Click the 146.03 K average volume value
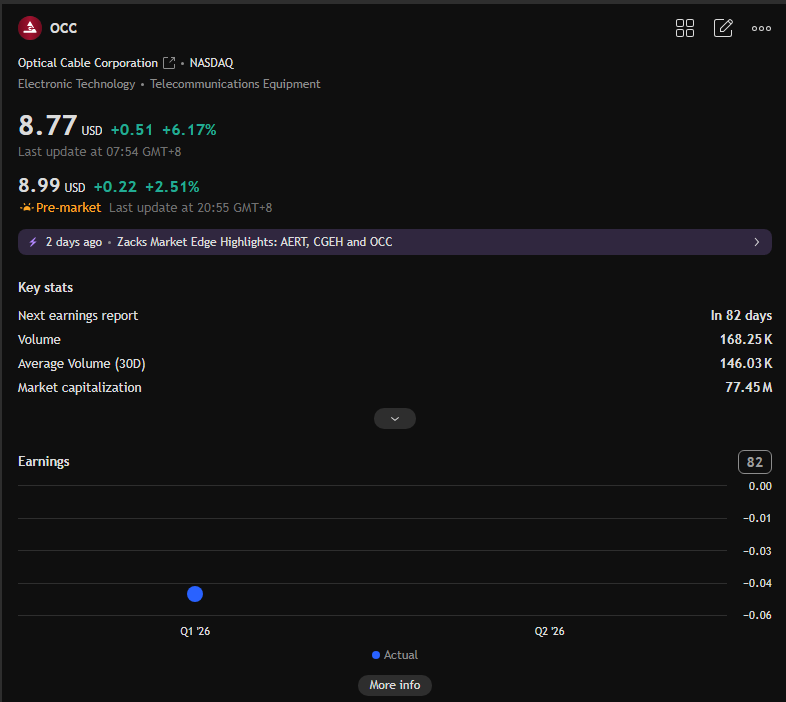Viewport: 786px width, 702px height. (x=746, y=364)
